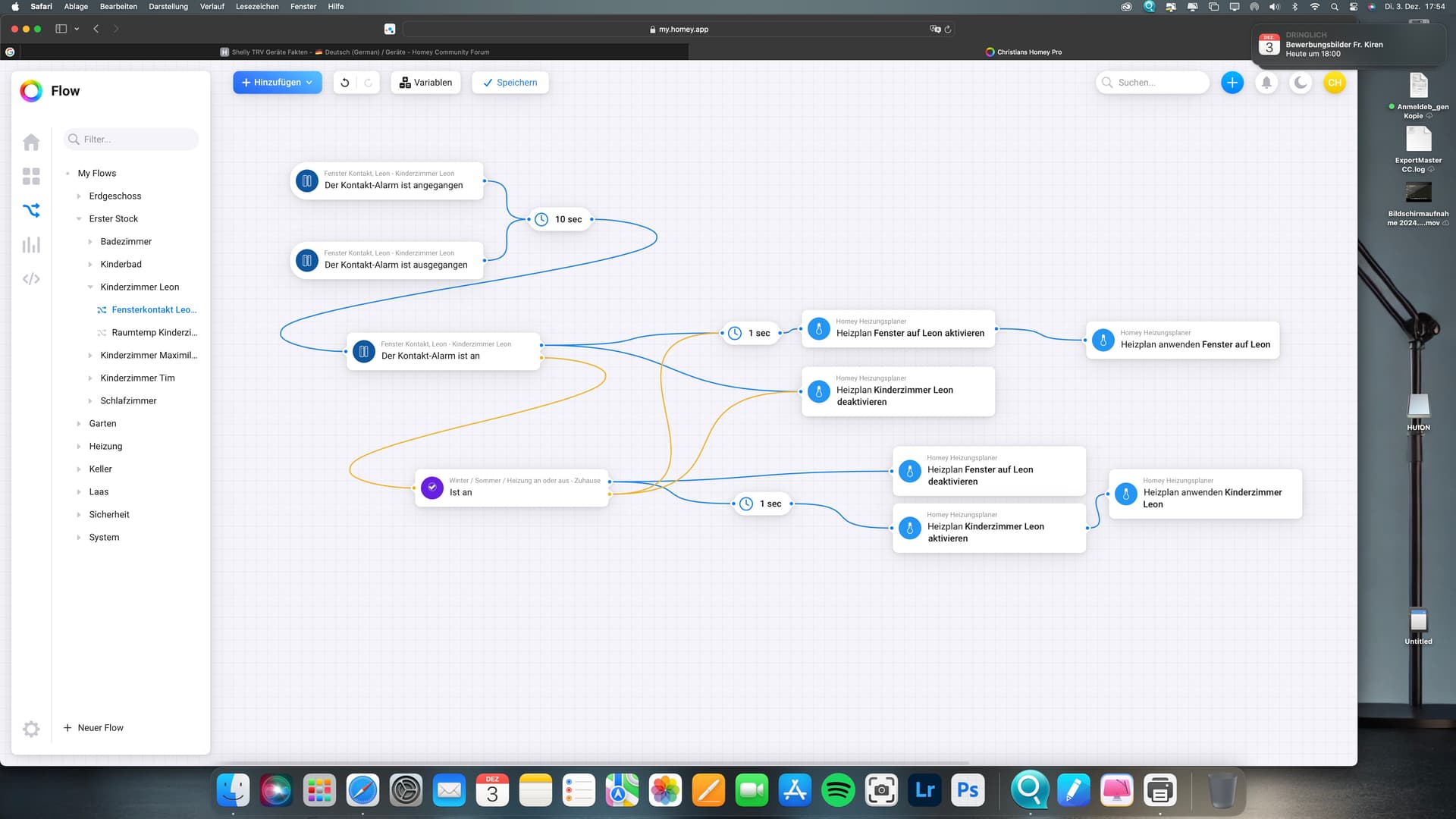Viewport: 1456px width, 819px height.
Task: Collapse the Kinderzimmer Leon folder
Action: tap(90, 287)
